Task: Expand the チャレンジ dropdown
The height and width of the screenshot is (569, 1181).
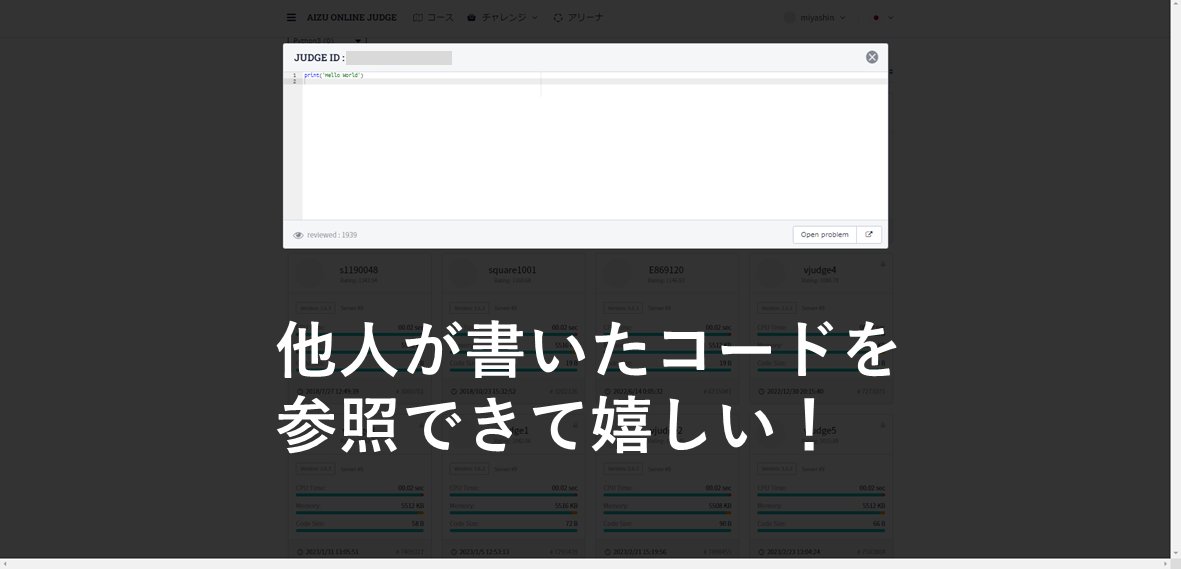Action: pos(502,17)
